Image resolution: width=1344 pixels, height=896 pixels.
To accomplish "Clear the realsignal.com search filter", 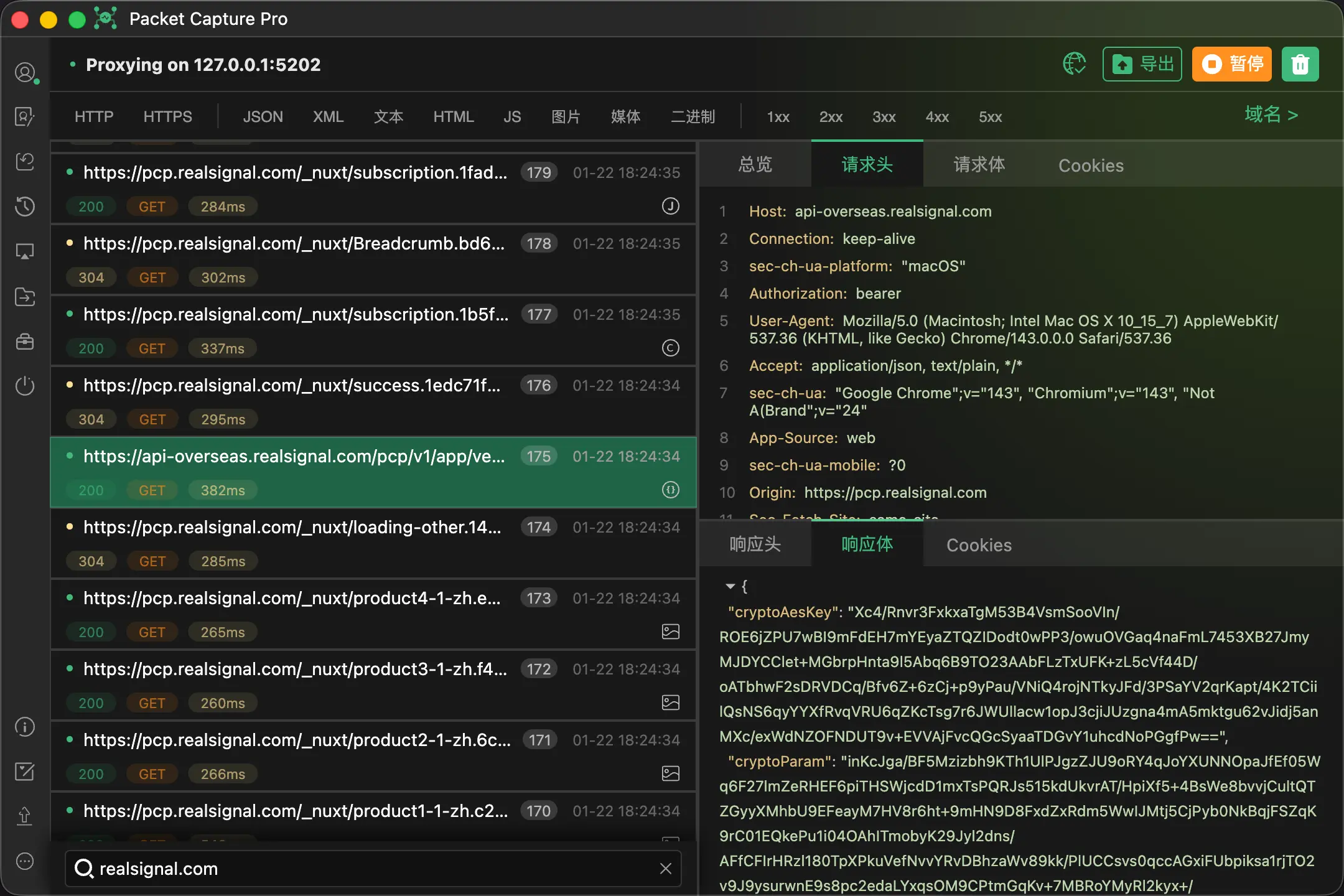I will click(x=666, y=869).
